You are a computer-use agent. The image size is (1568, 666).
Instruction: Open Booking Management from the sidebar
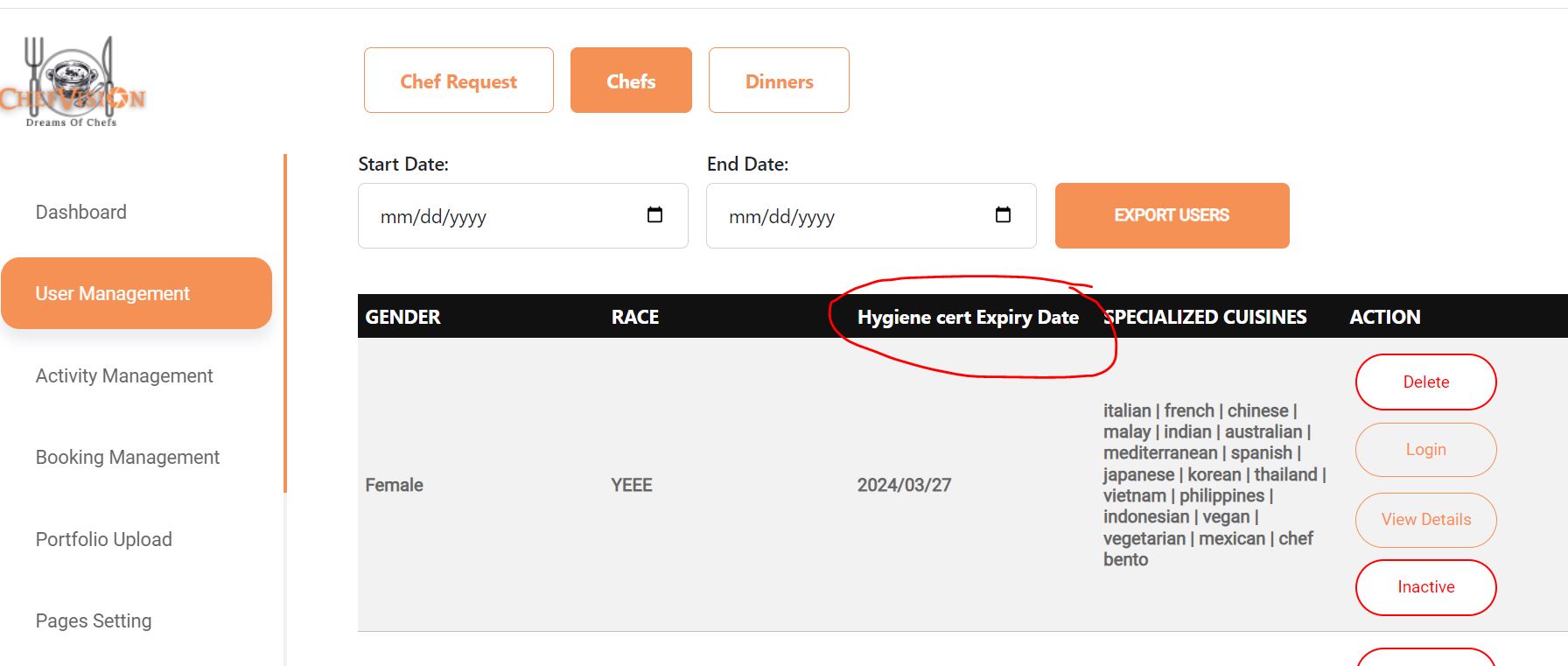128,457
